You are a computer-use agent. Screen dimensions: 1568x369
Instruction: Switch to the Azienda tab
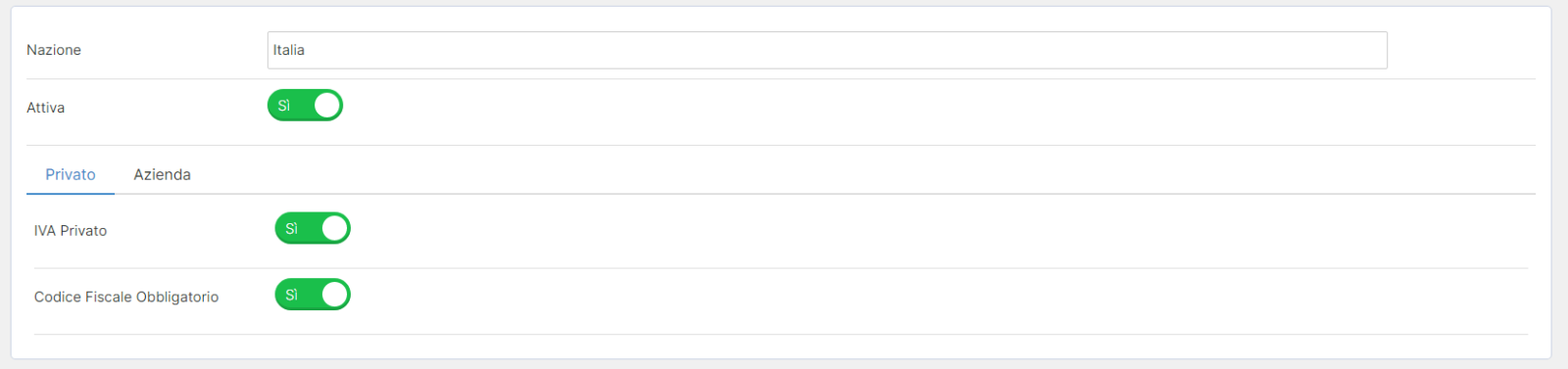tap(162, 174)
